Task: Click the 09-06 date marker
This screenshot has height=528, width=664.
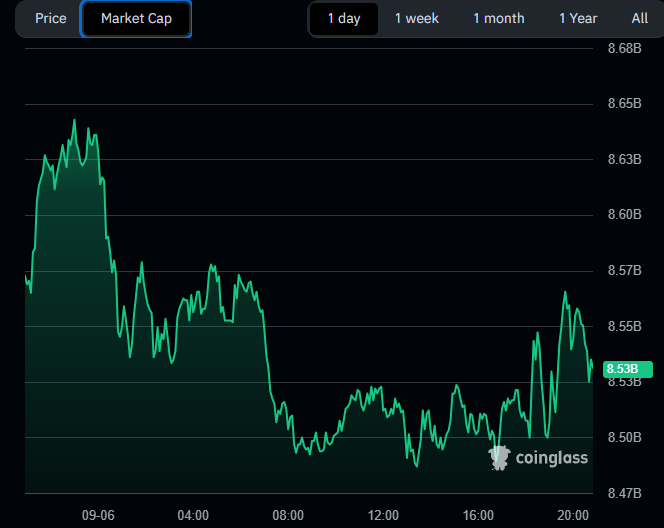Action: [98, 515]
